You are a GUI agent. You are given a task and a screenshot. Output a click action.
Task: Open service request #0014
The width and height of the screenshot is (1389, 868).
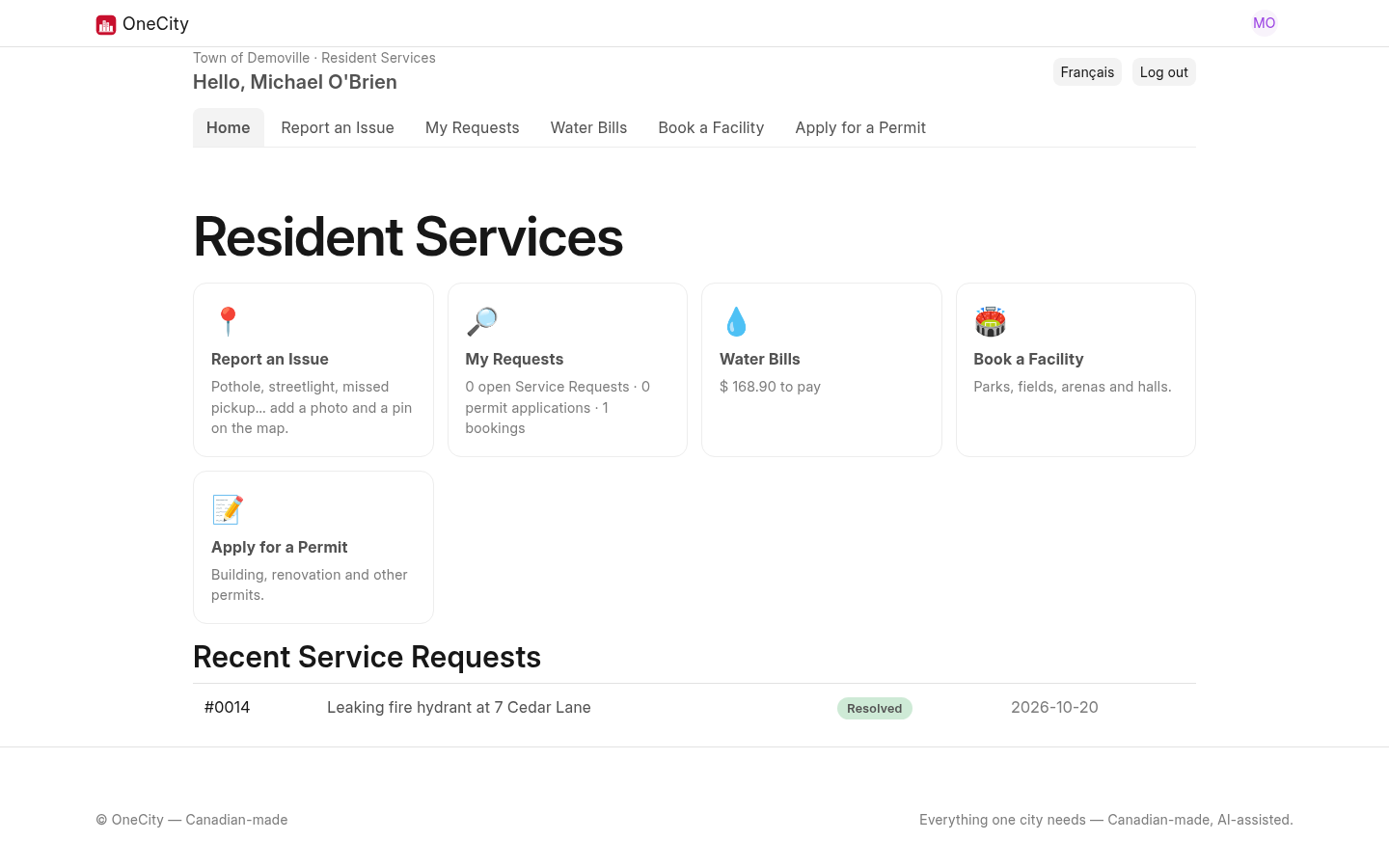click(228, 707)
